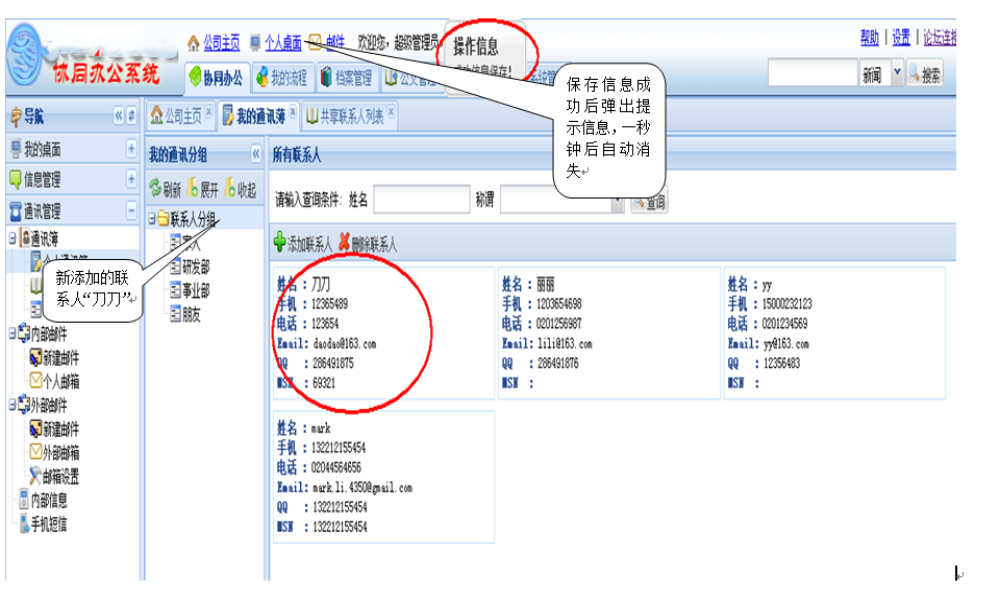1000x600 pixels.
Task: Open 新建邮件 under 内部邮件
Action: click(x=55, y=358)
